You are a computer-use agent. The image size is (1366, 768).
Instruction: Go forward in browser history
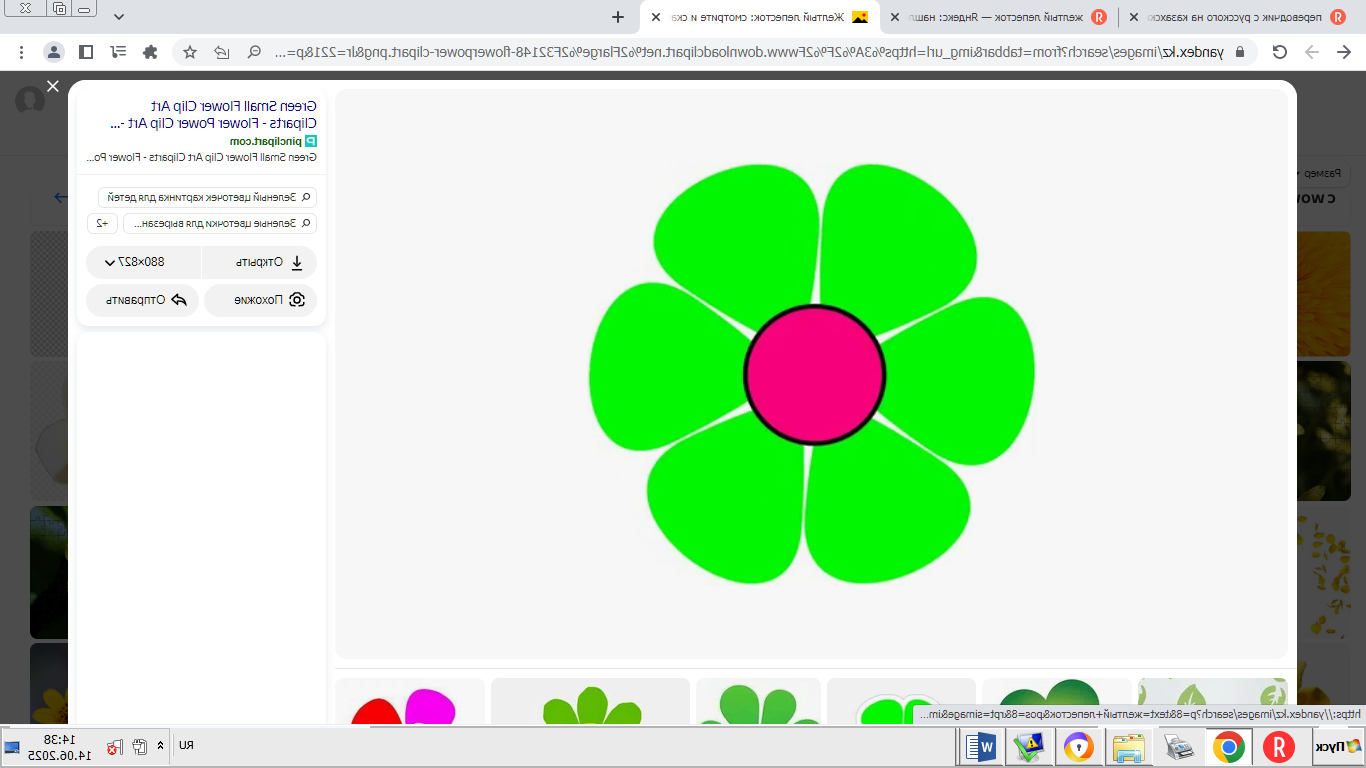tap(1312, 52)
